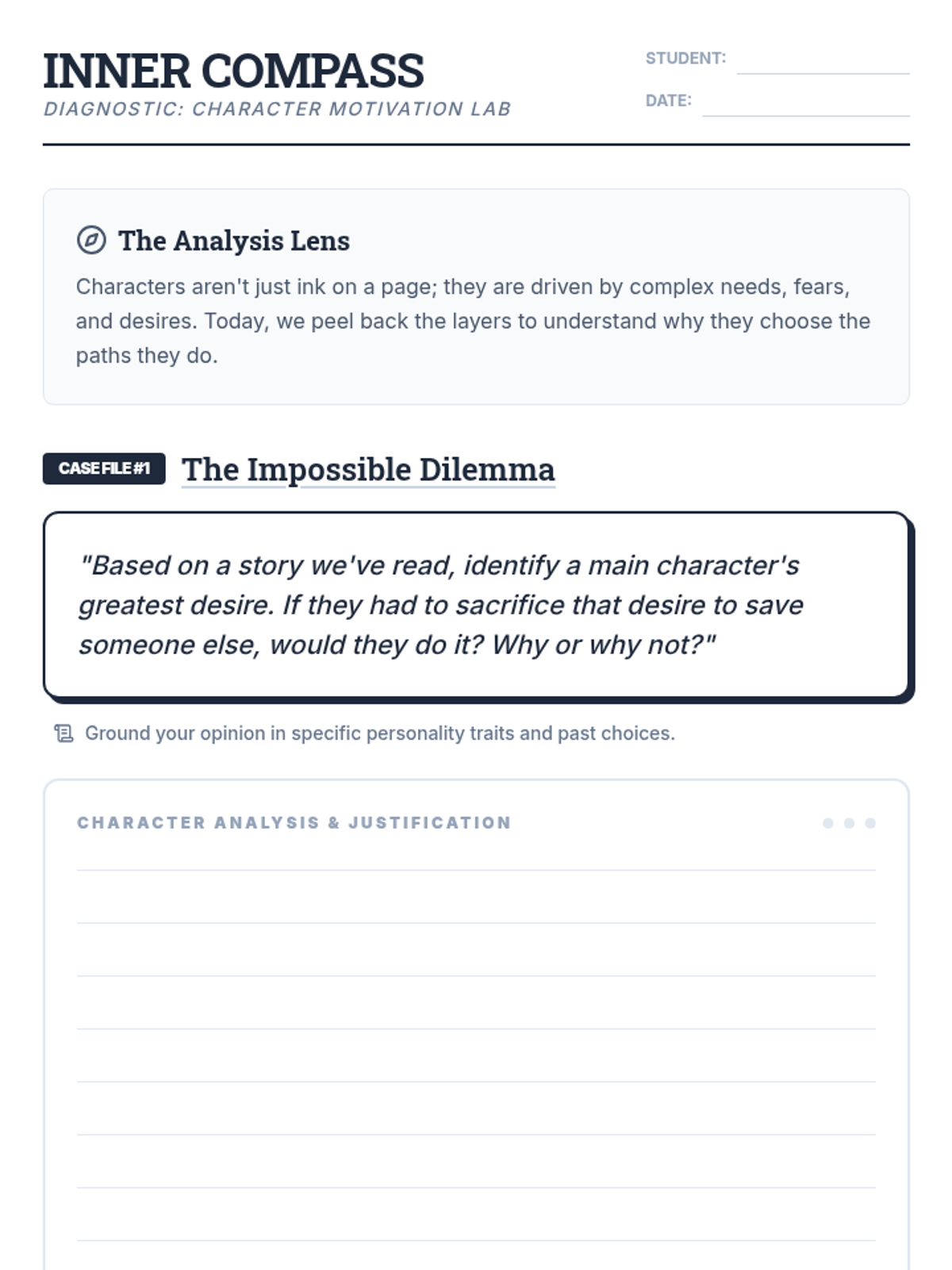
Task: Select the CASE FILE #1 badge
Action: tap(104, 468)
